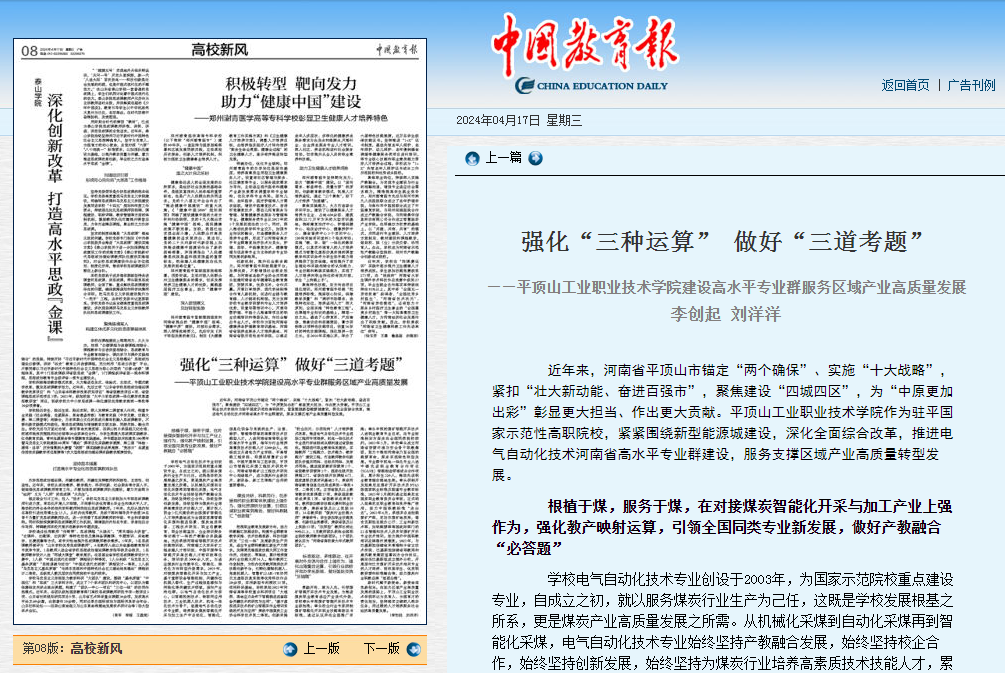This screenshot has width=1005, height=673.
Task: Go to the previous page 上一版
Action: (x=321, y=649)
